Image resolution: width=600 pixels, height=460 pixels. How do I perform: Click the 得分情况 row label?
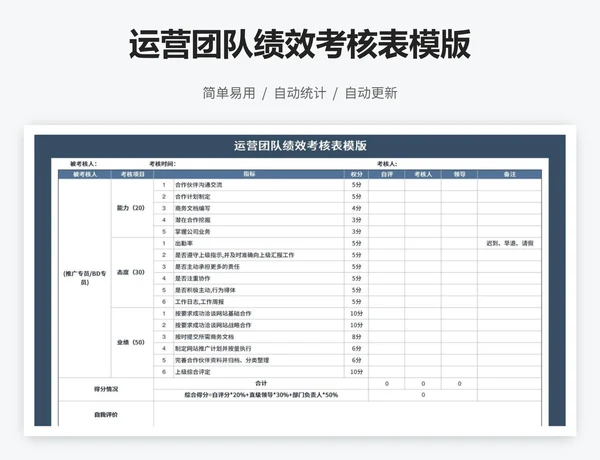click(106, 389)
